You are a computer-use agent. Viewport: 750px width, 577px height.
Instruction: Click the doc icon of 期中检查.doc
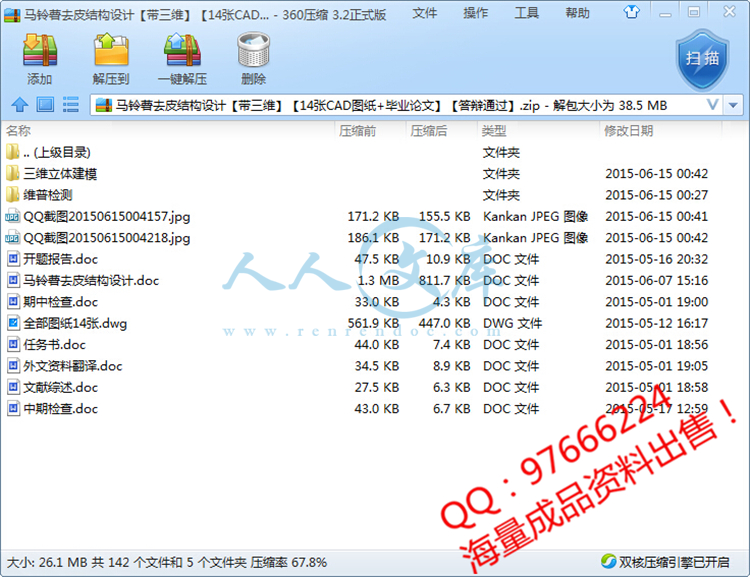point(13,302)
